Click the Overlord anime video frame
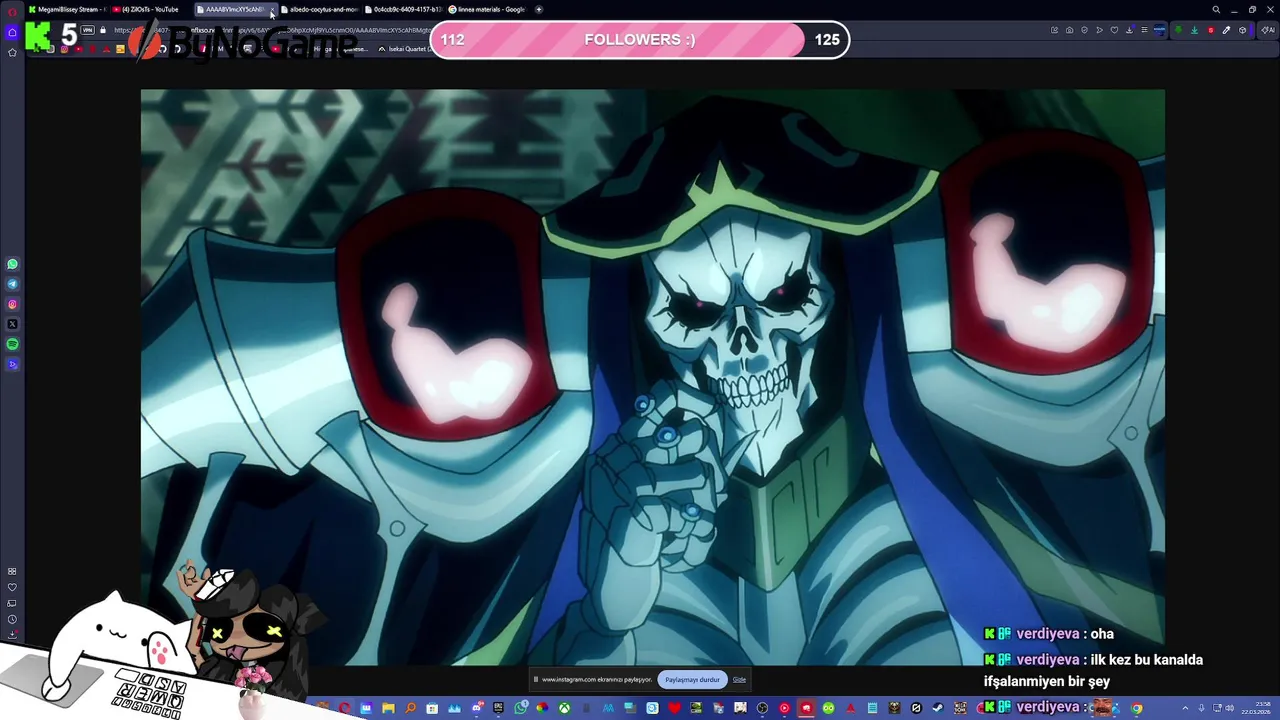 [652, 377]
